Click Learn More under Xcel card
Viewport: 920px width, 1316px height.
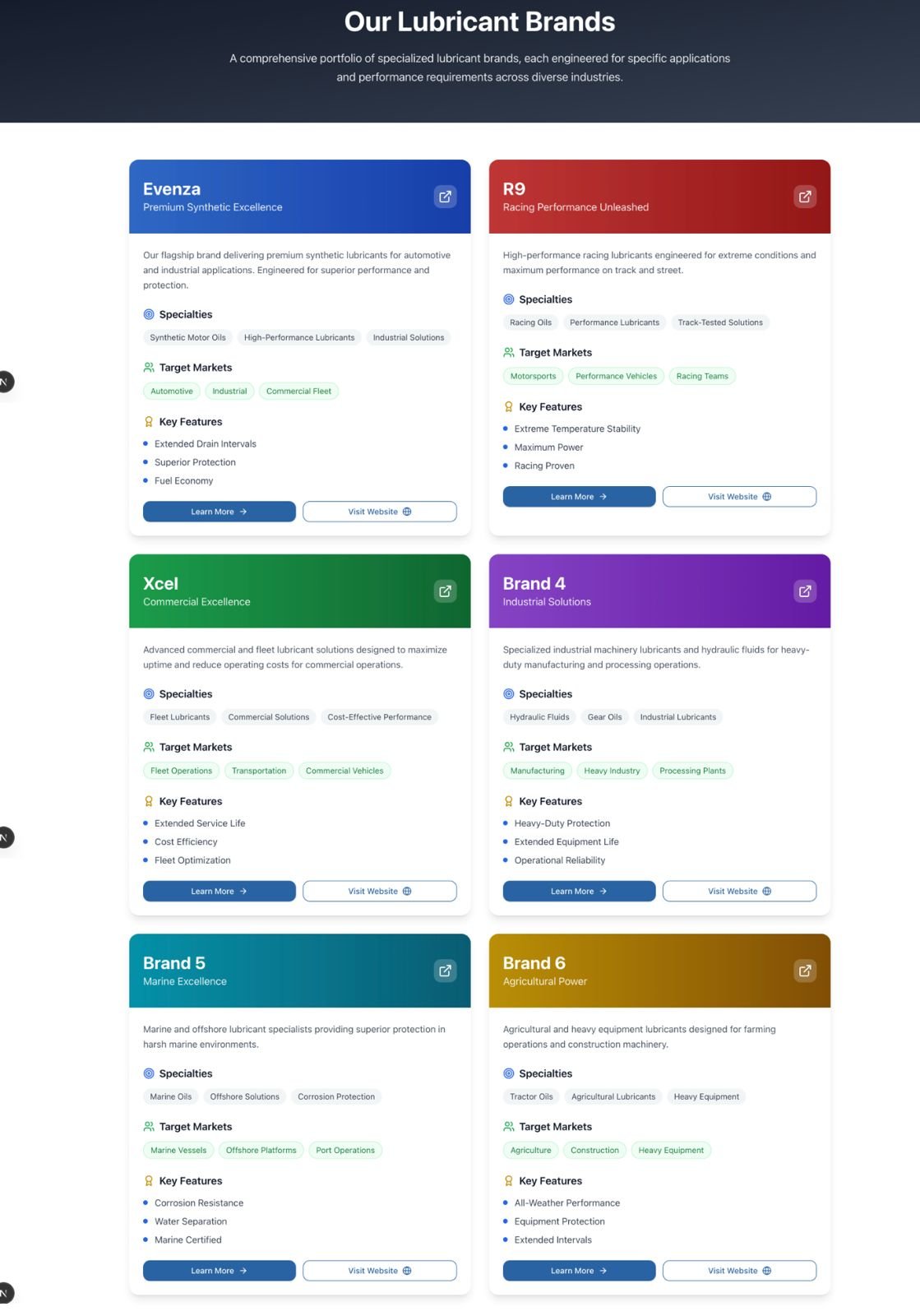[x=219, y=892]
